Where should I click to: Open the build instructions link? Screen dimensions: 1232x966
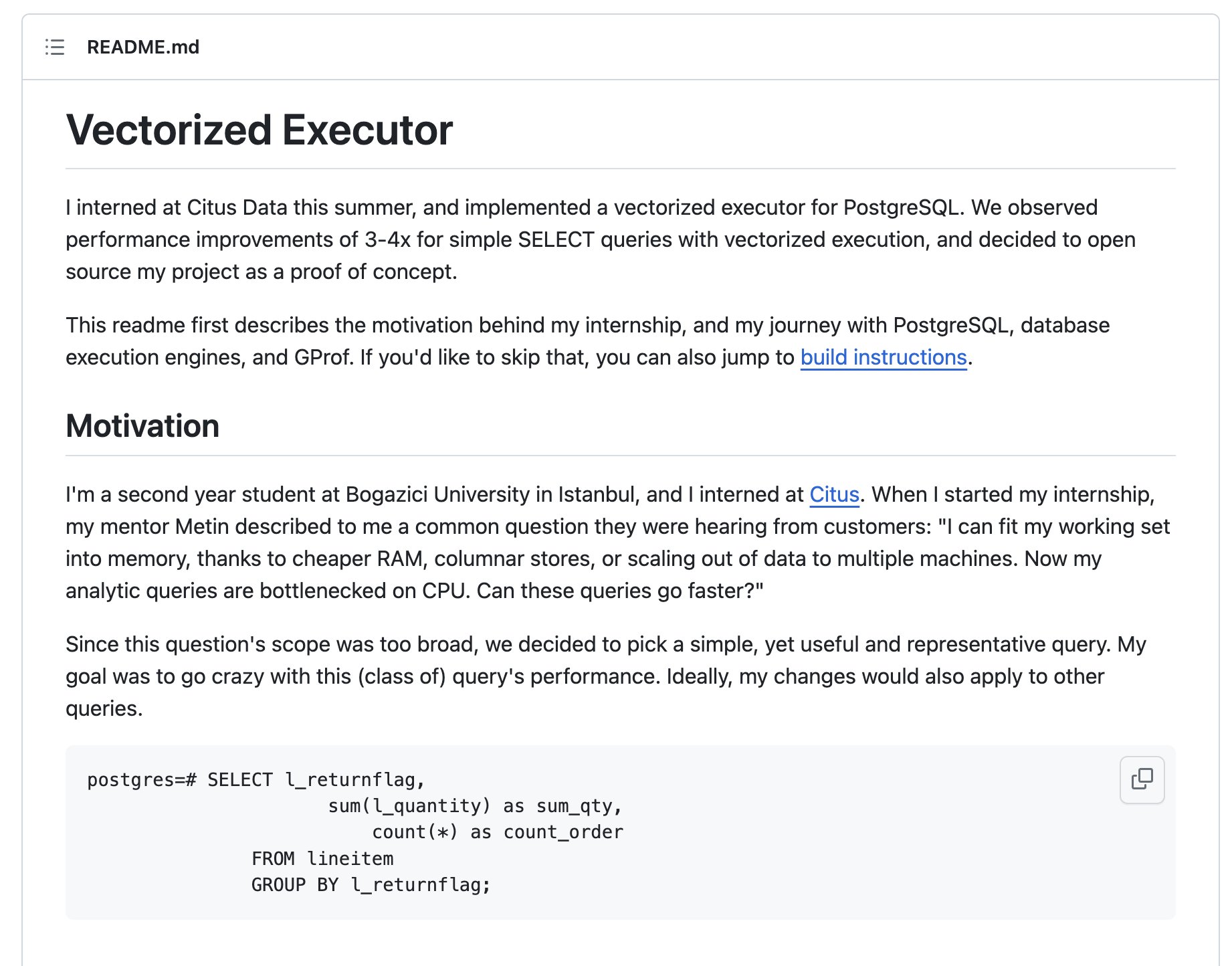click(884, 357)
